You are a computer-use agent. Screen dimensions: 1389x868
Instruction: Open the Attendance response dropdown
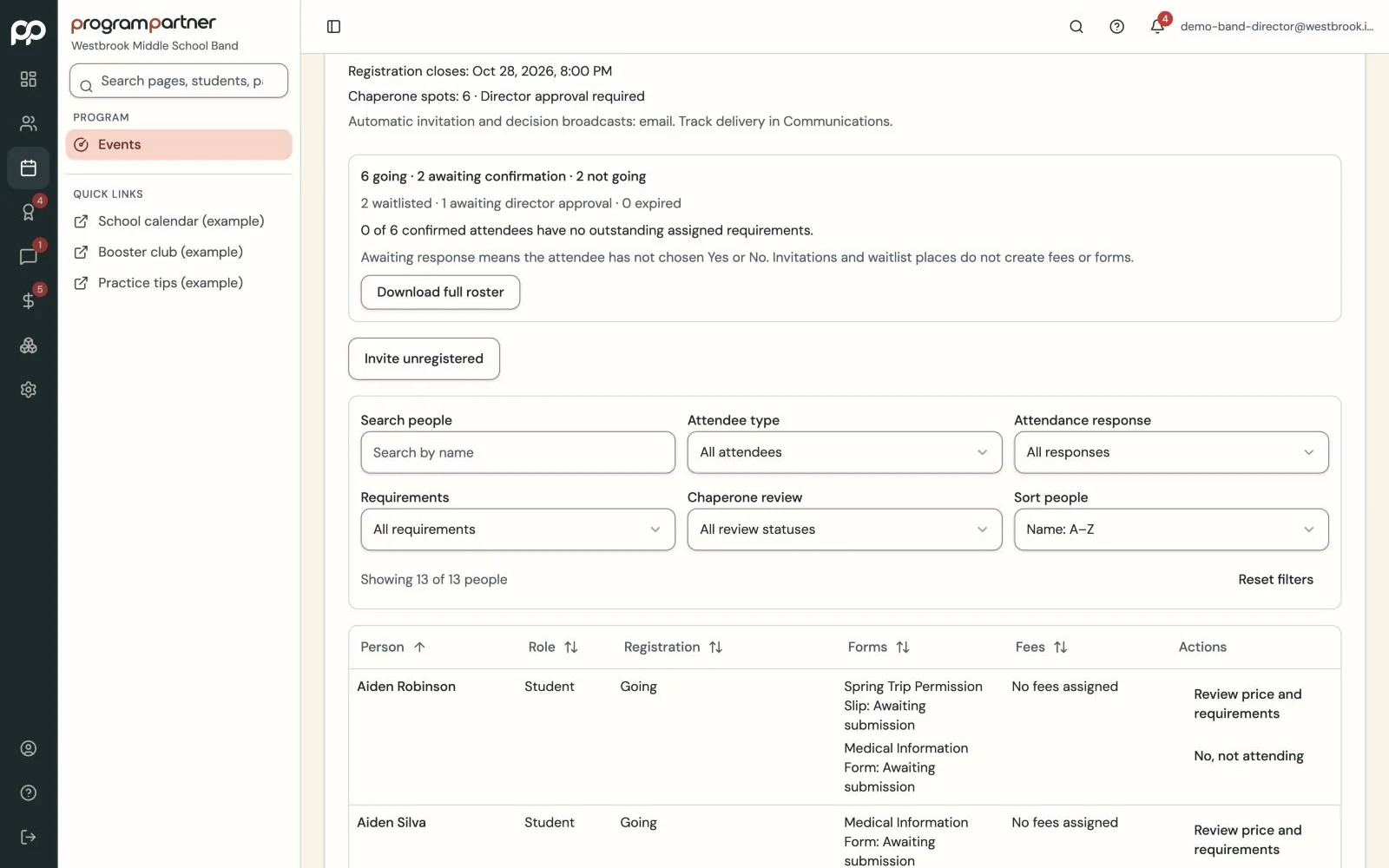point(1171,452)
